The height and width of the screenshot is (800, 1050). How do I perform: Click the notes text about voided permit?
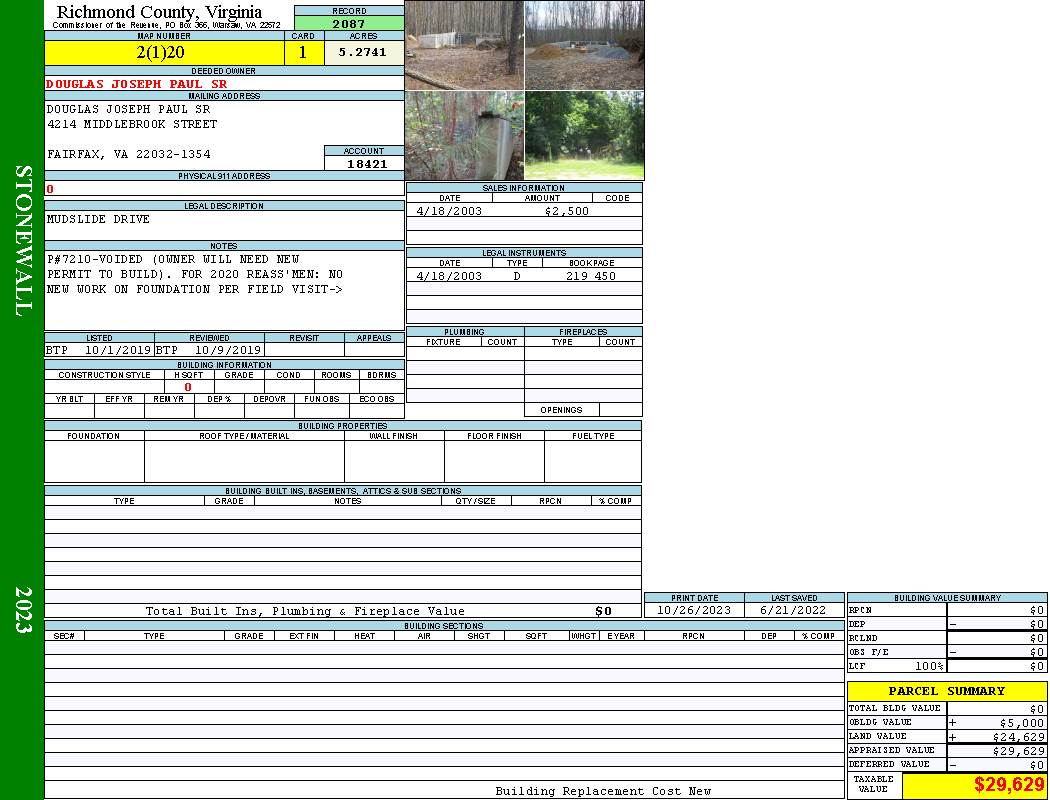(x=195, y=274)
